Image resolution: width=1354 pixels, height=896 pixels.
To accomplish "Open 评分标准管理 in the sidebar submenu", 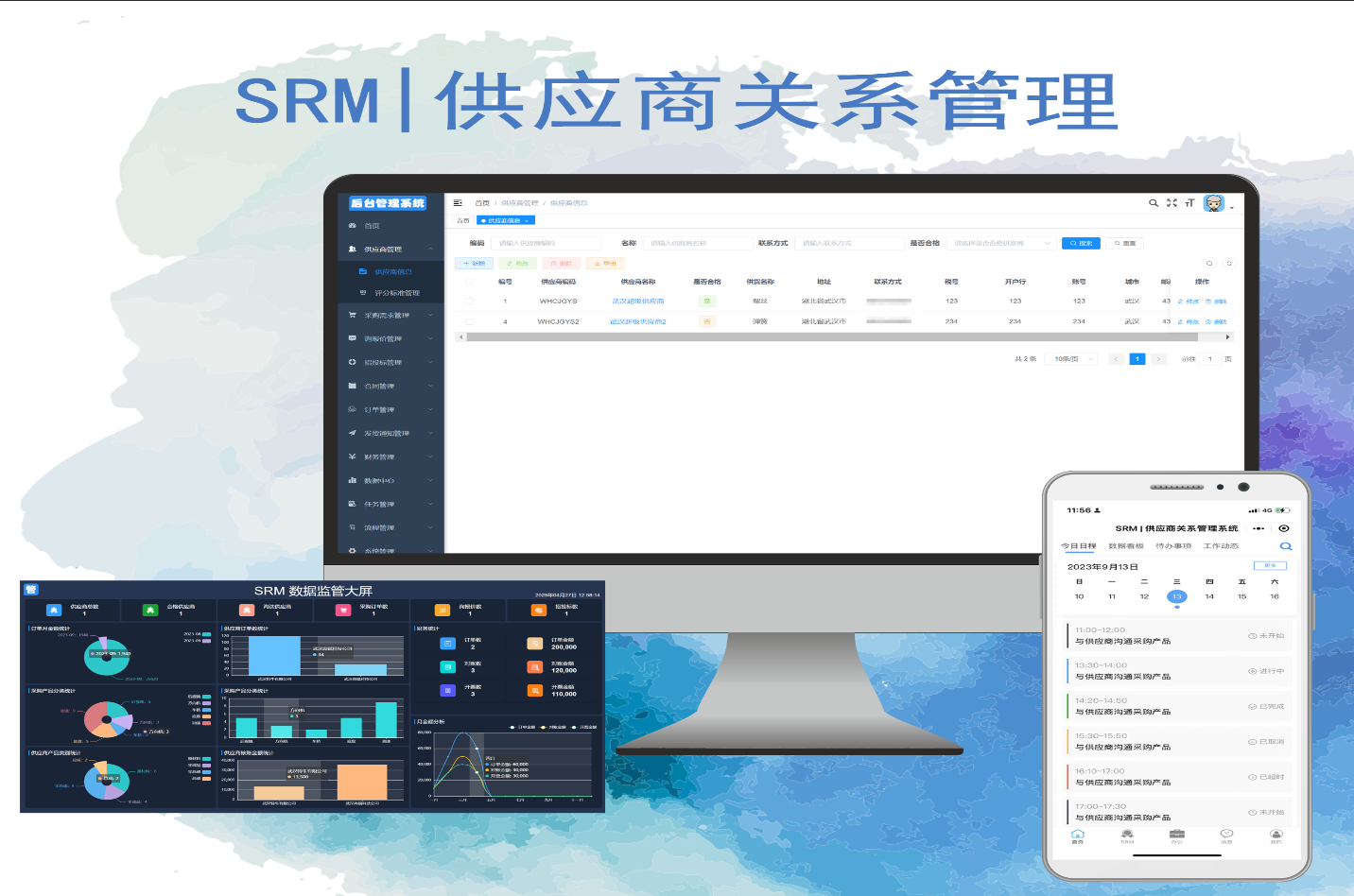I will point(391,293).
